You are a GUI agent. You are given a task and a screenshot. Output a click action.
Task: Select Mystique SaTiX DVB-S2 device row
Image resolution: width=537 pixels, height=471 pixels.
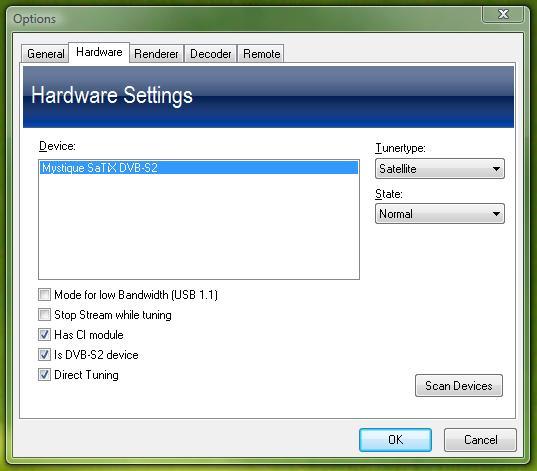pyautogui.click(x=199, y=168)
